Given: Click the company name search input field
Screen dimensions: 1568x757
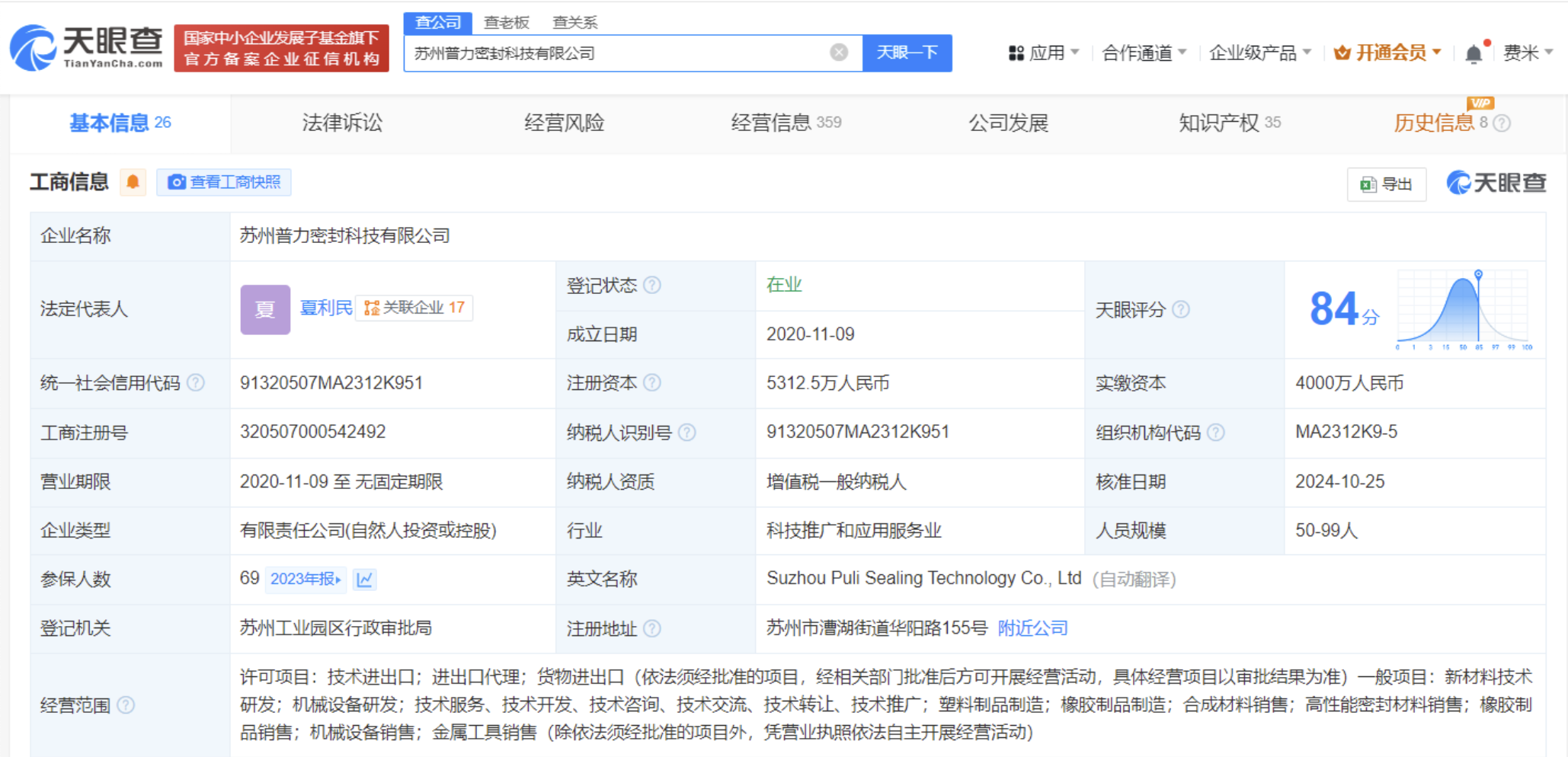Looking at the screenshot, I should (617, 53).
